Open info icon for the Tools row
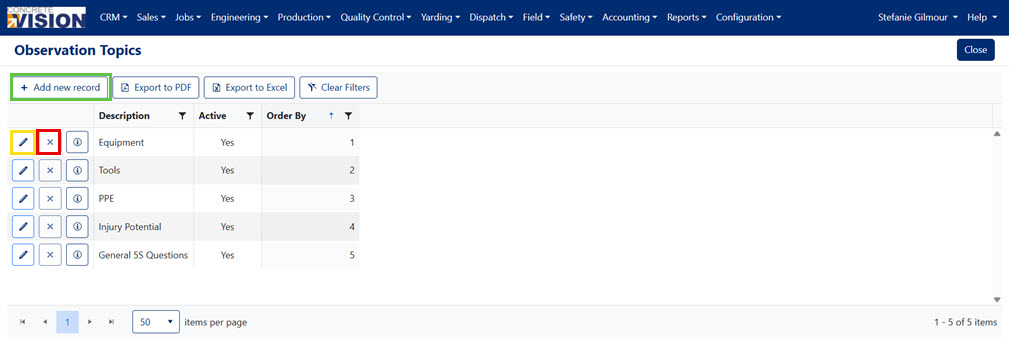 (77, 170)
